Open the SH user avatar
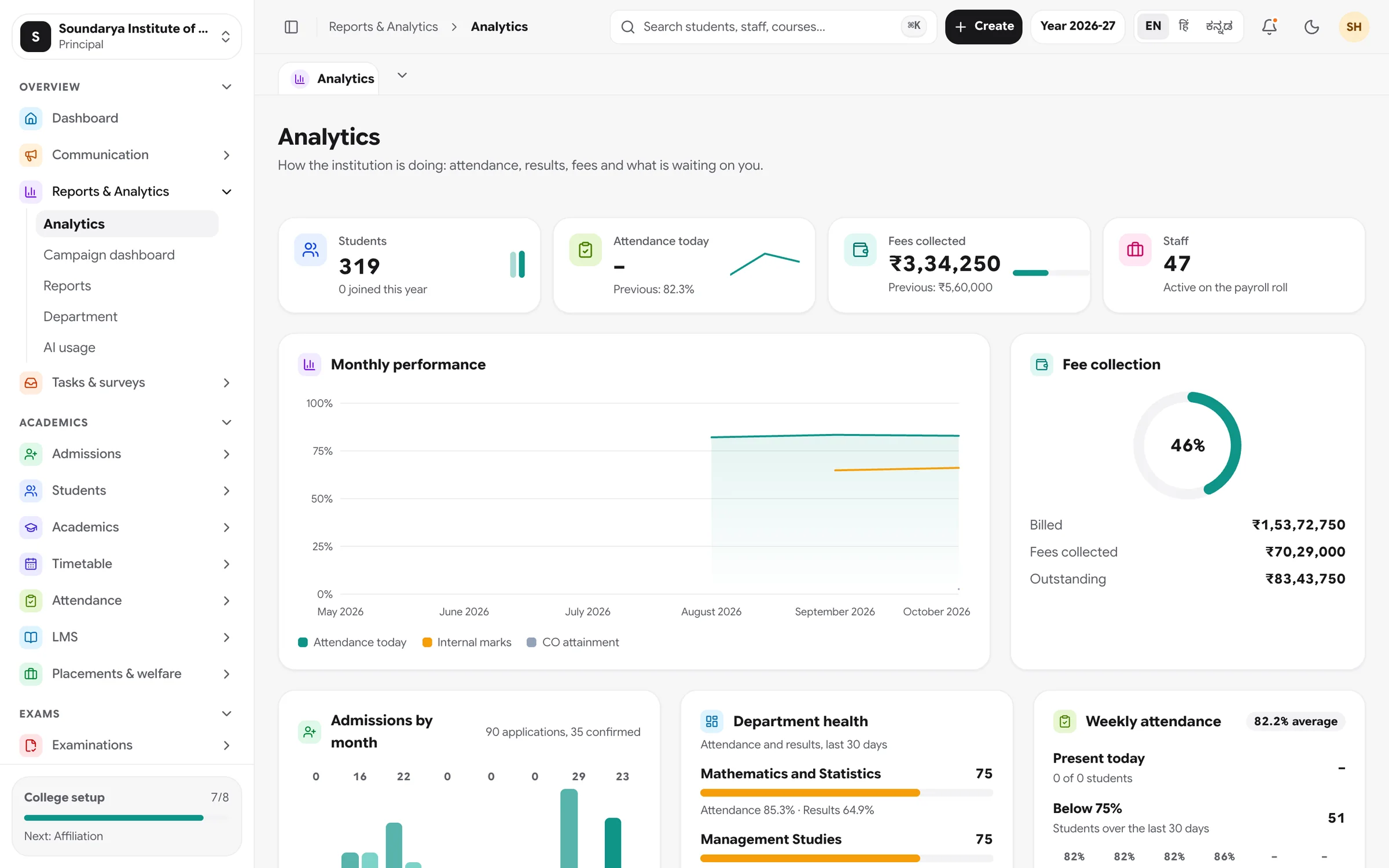Screen dimensions: 1389x868 click(x=1354, y=27)
